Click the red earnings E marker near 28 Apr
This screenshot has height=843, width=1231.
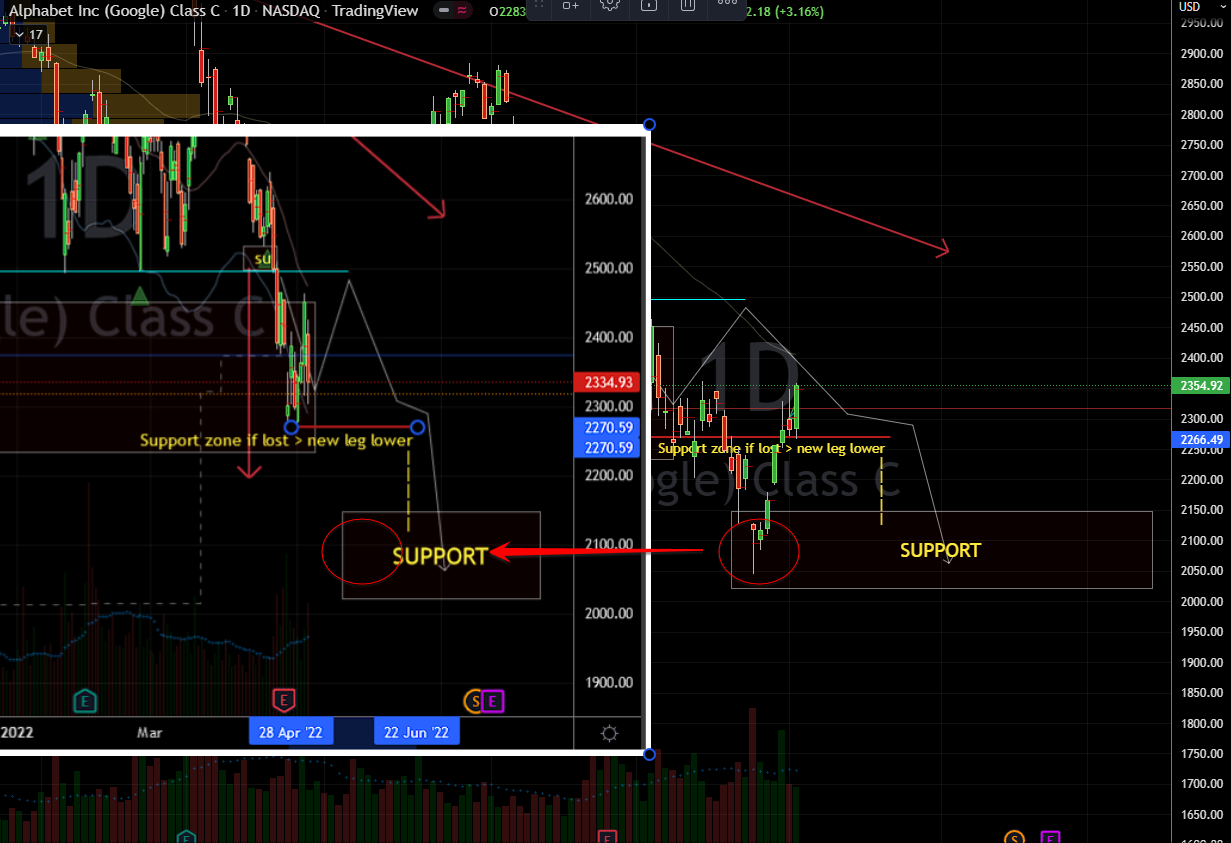click(285, 700)
